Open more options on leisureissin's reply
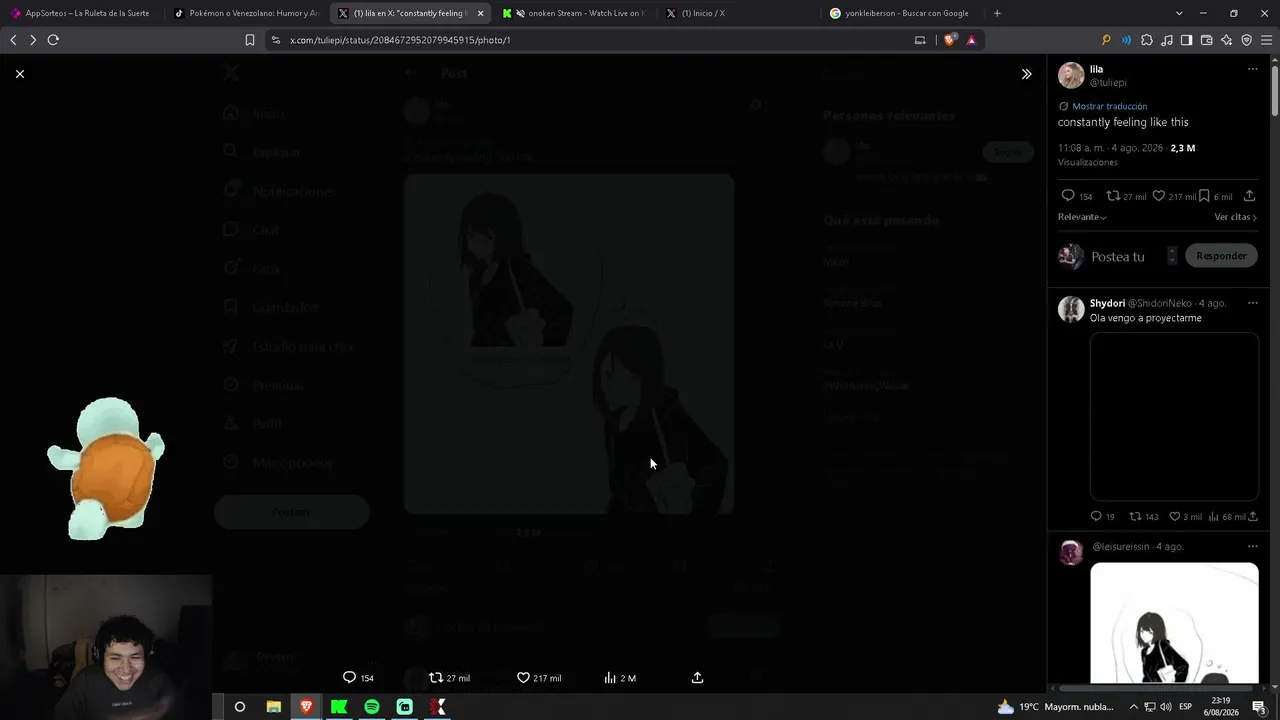 [1252, 547]
